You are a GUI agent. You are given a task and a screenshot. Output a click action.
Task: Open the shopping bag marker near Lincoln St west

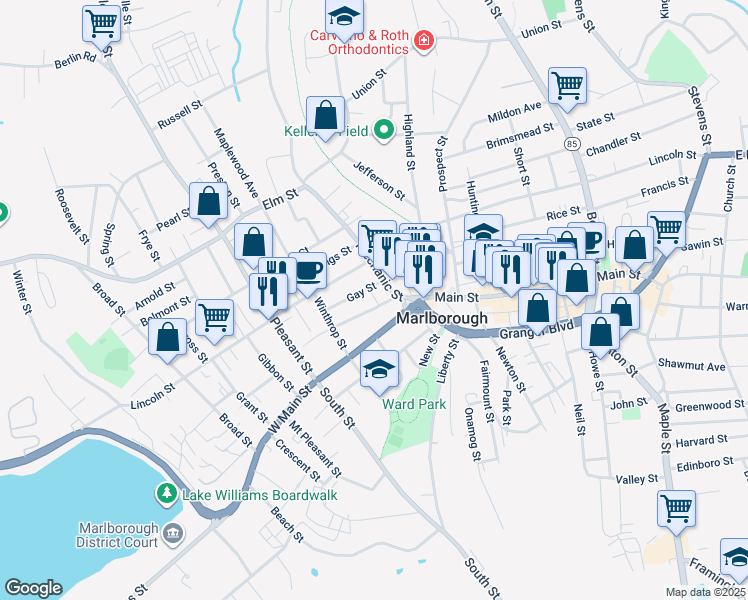click(x=167, y=341)
